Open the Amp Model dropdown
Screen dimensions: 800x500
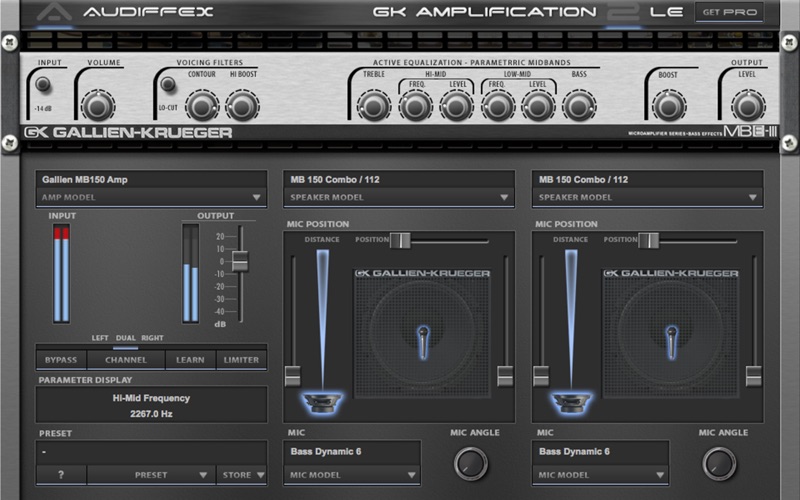click(151, 197)
